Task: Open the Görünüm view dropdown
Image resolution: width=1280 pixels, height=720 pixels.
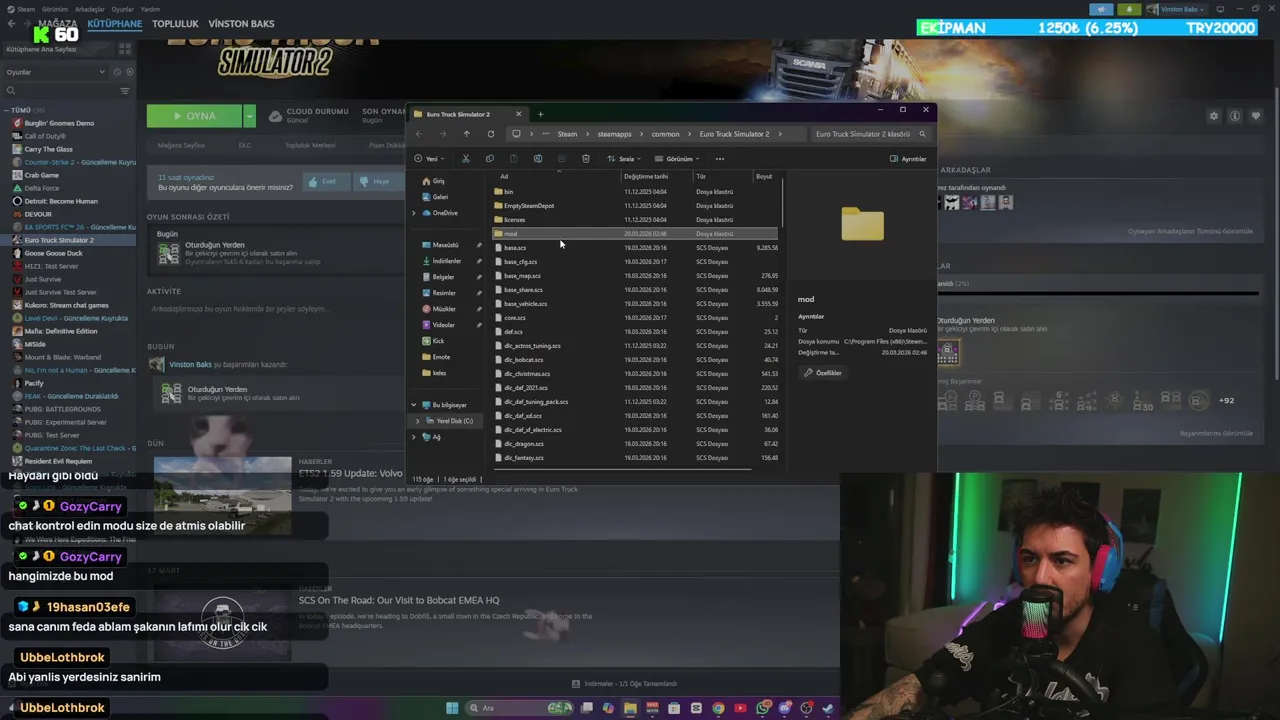Action: pyautogui.click(x=679, y=159)
